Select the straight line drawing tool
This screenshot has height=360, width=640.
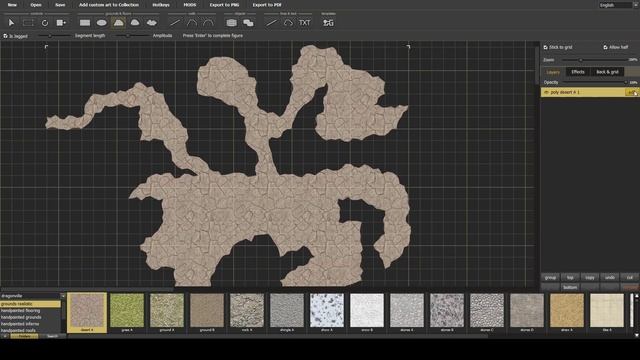[271, 23]
